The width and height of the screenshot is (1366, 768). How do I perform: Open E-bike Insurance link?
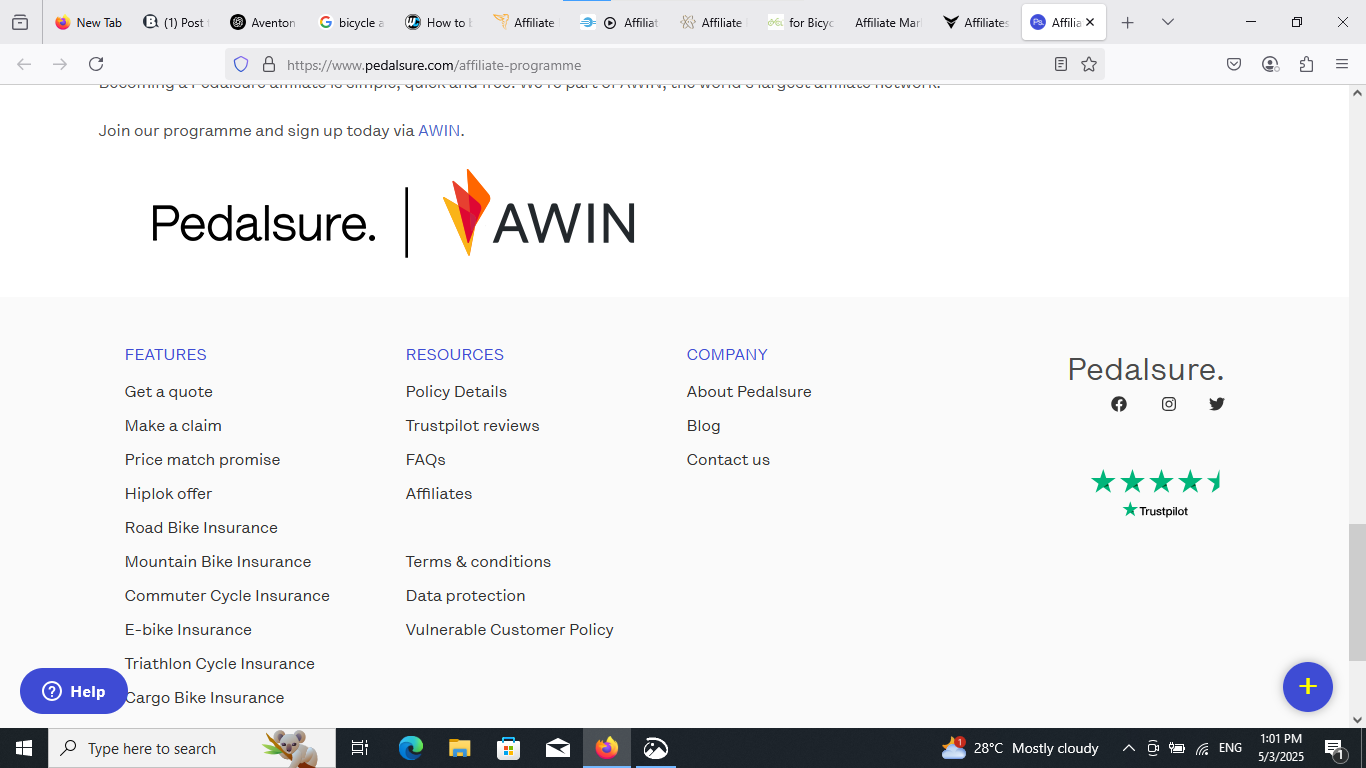tap(188, 630)
